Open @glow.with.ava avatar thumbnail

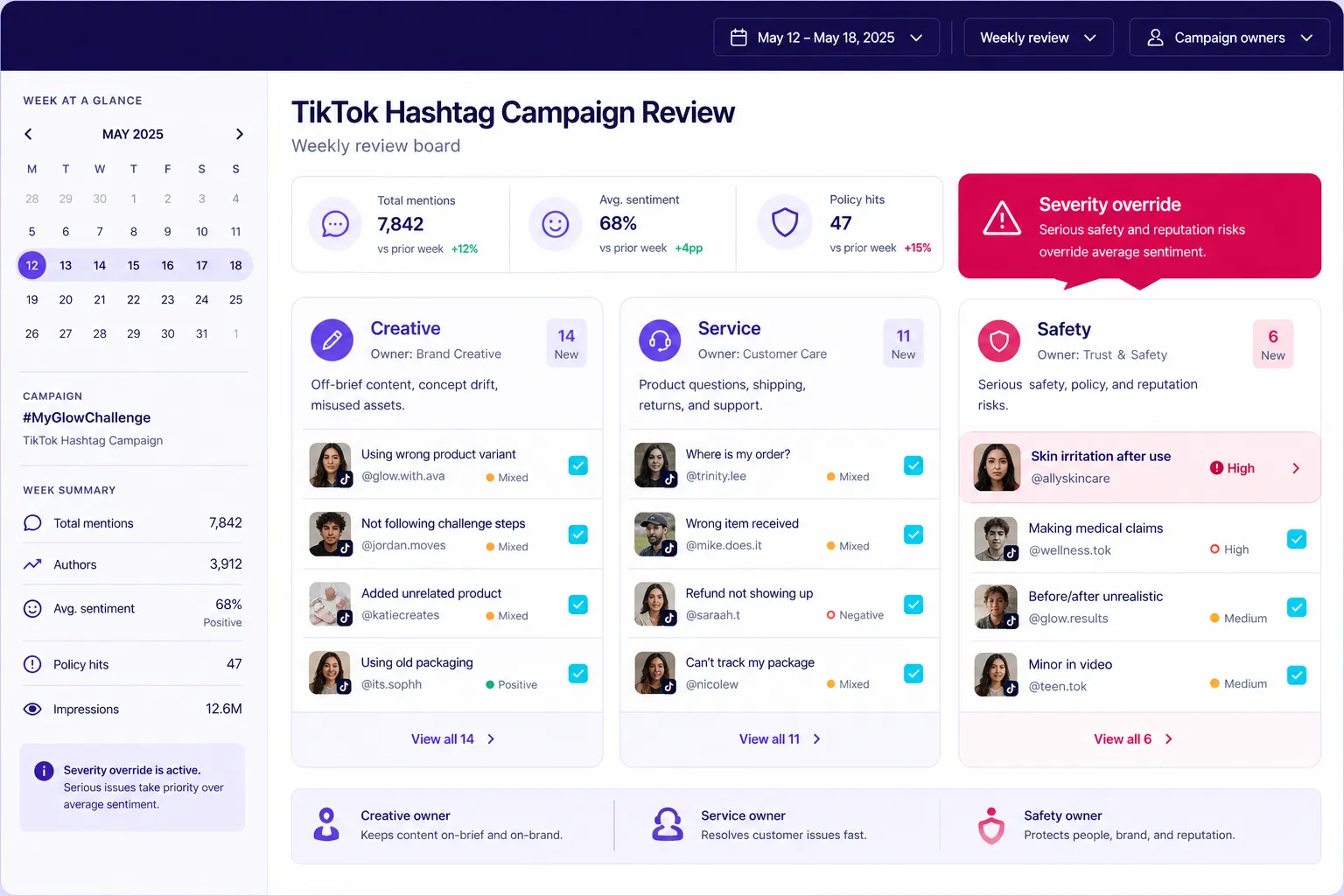point(331,465)
